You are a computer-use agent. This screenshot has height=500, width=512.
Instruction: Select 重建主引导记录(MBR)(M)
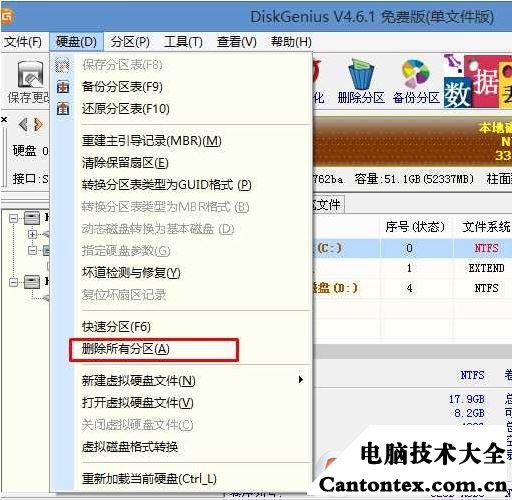(152, 141)
